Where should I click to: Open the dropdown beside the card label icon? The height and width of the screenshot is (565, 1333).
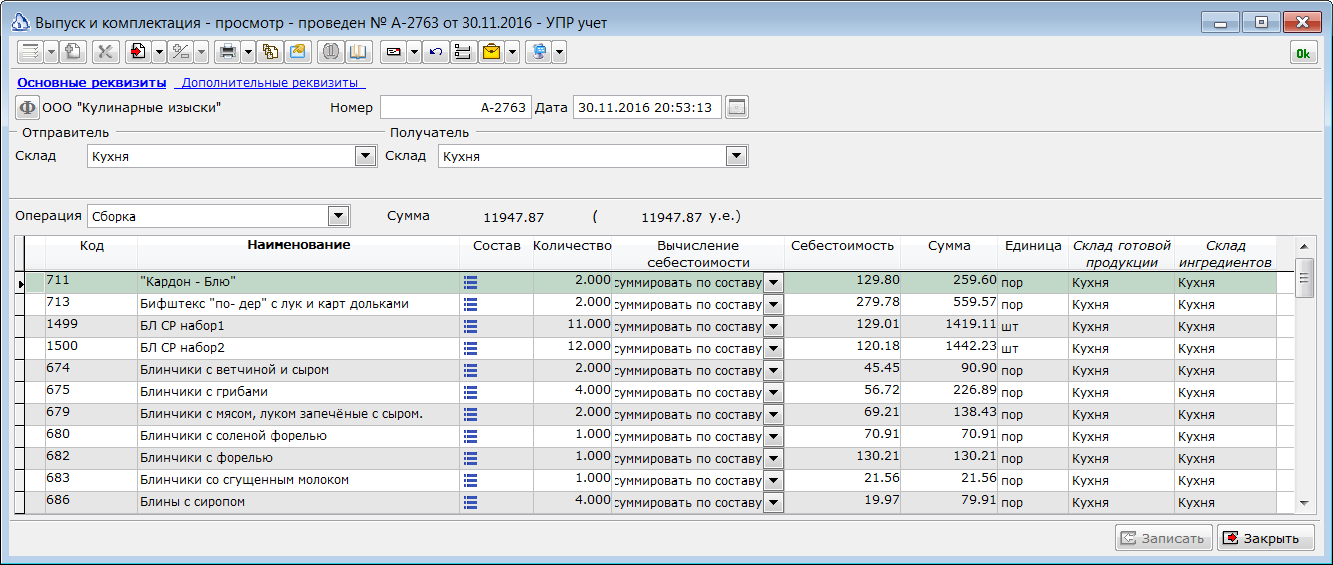click(414, 52)
